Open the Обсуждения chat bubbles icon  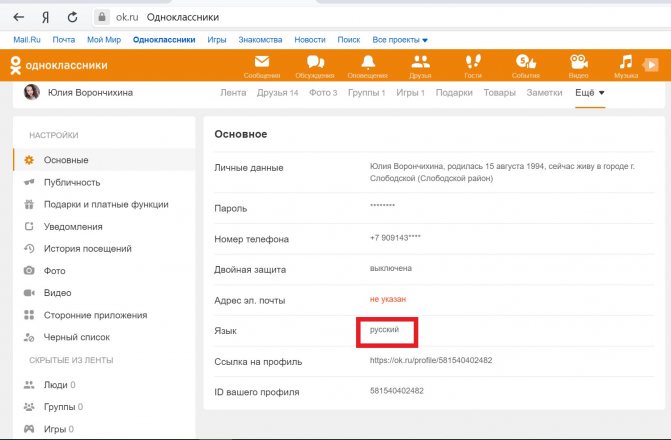coord(315,62)
